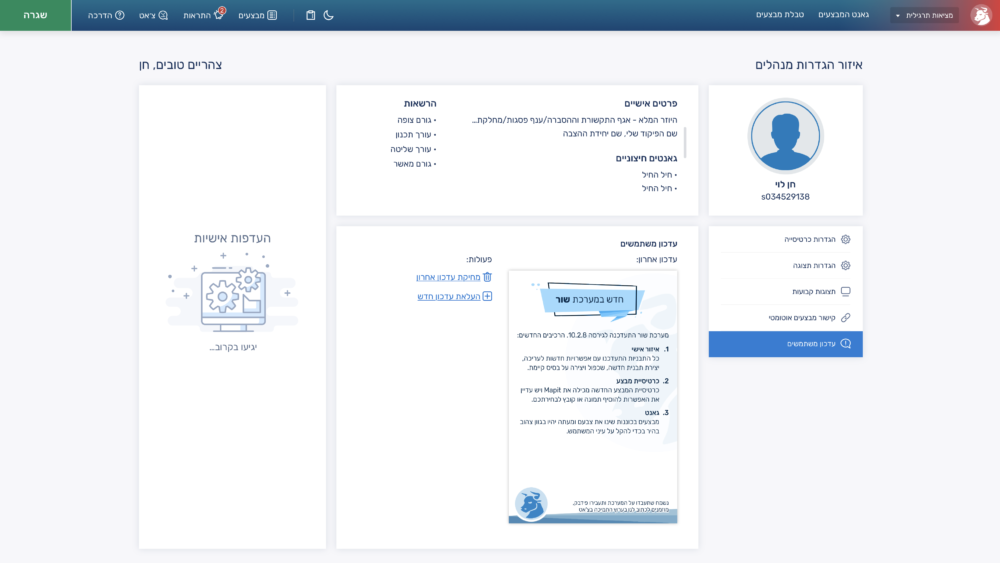
Task: Click the גורם צופה permission entry
Action: pyautogui.click(x=416, y=120)
